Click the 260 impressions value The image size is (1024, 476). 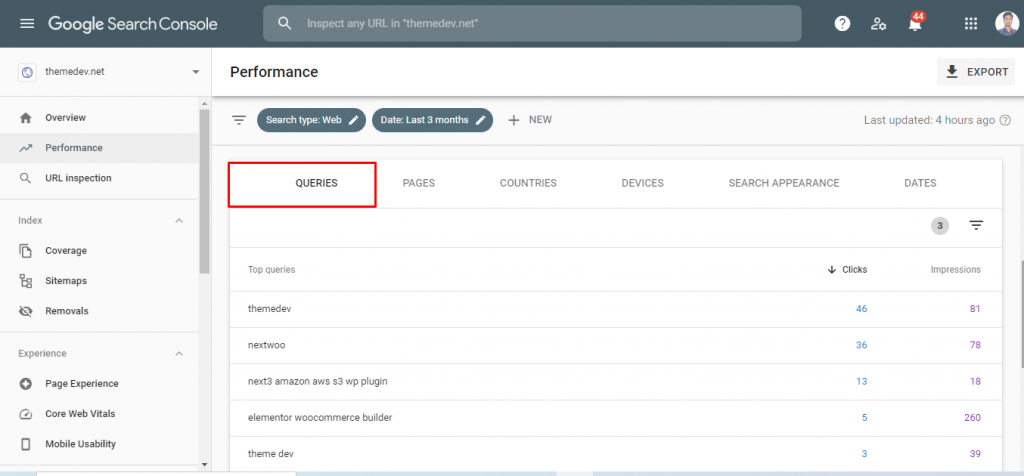(972, 418)
